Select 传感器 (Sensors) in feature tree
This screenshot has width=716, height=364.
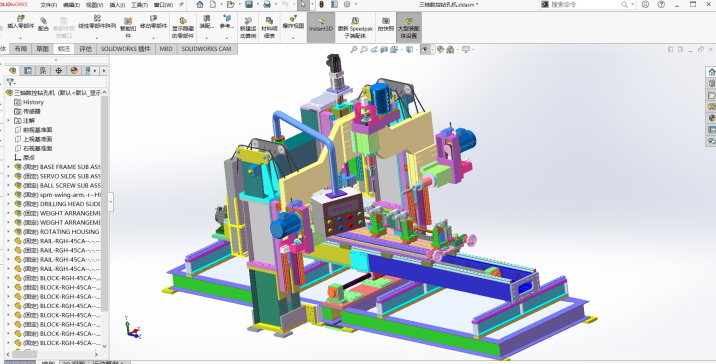pyautogui.click(x=27, y=111)
